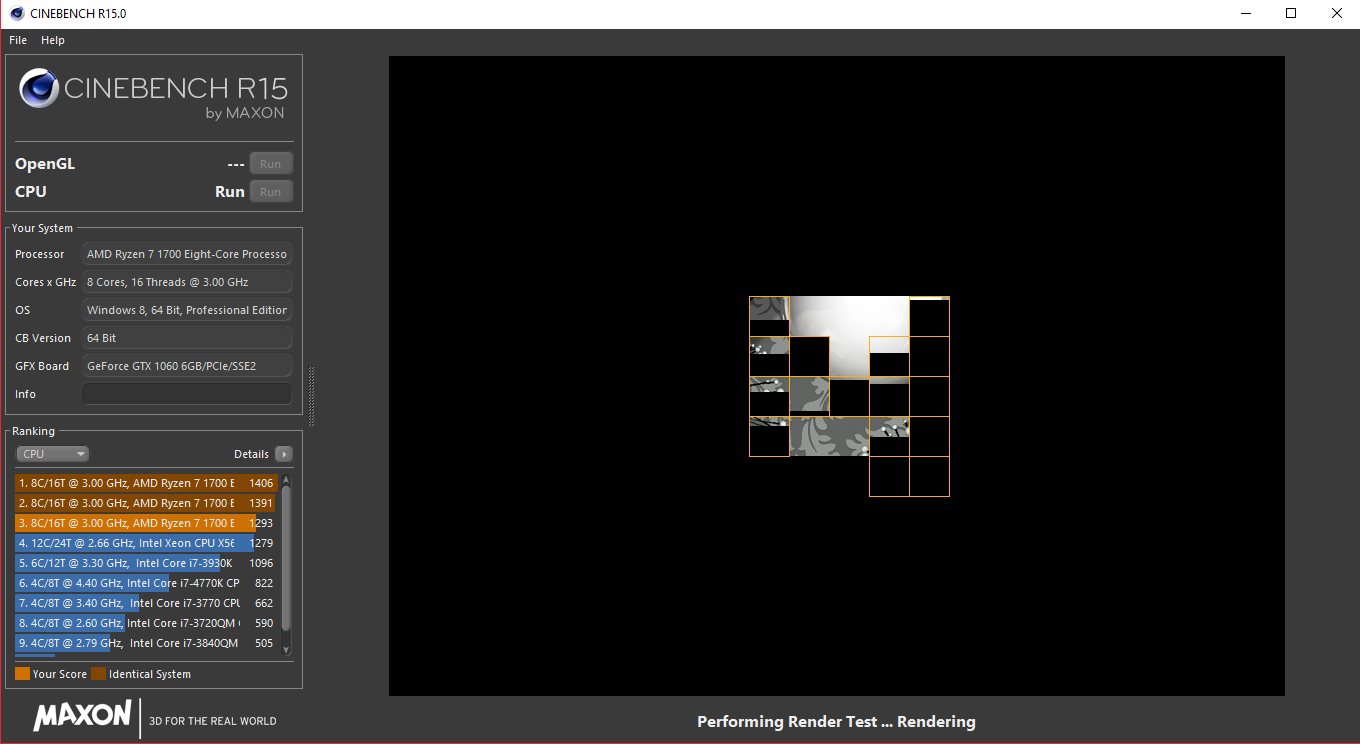
Task: Click the CB Version field showing 64 Bit
Action: [x=187, y=338]
